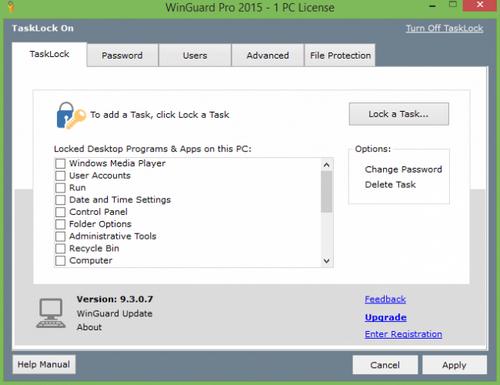
Task: Open the About link
Action: (x=89, y=327)
